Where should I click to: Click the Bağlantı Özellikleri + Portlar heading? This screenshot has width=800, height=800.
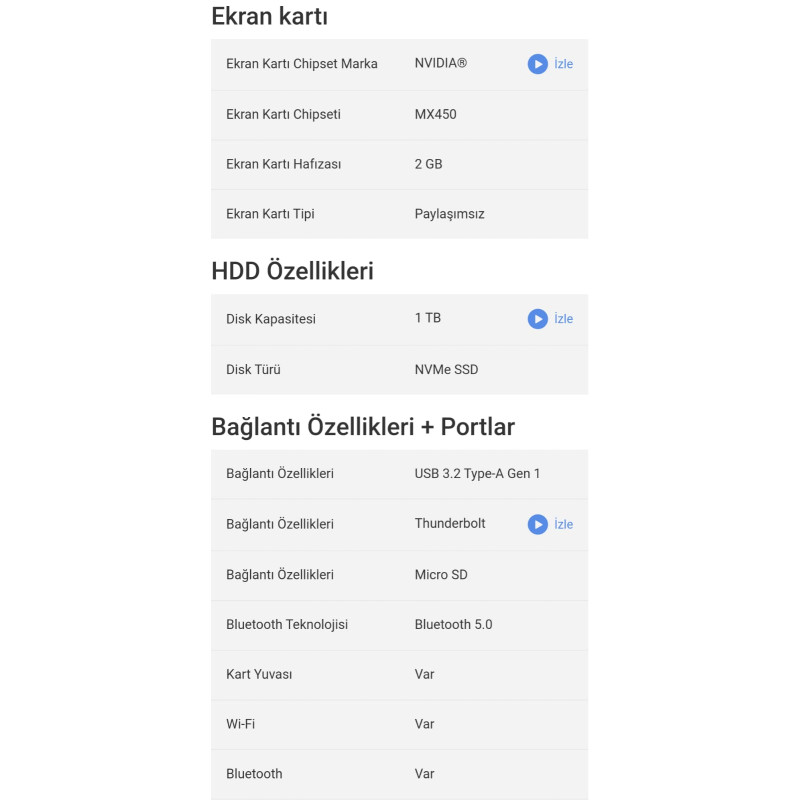363,427
